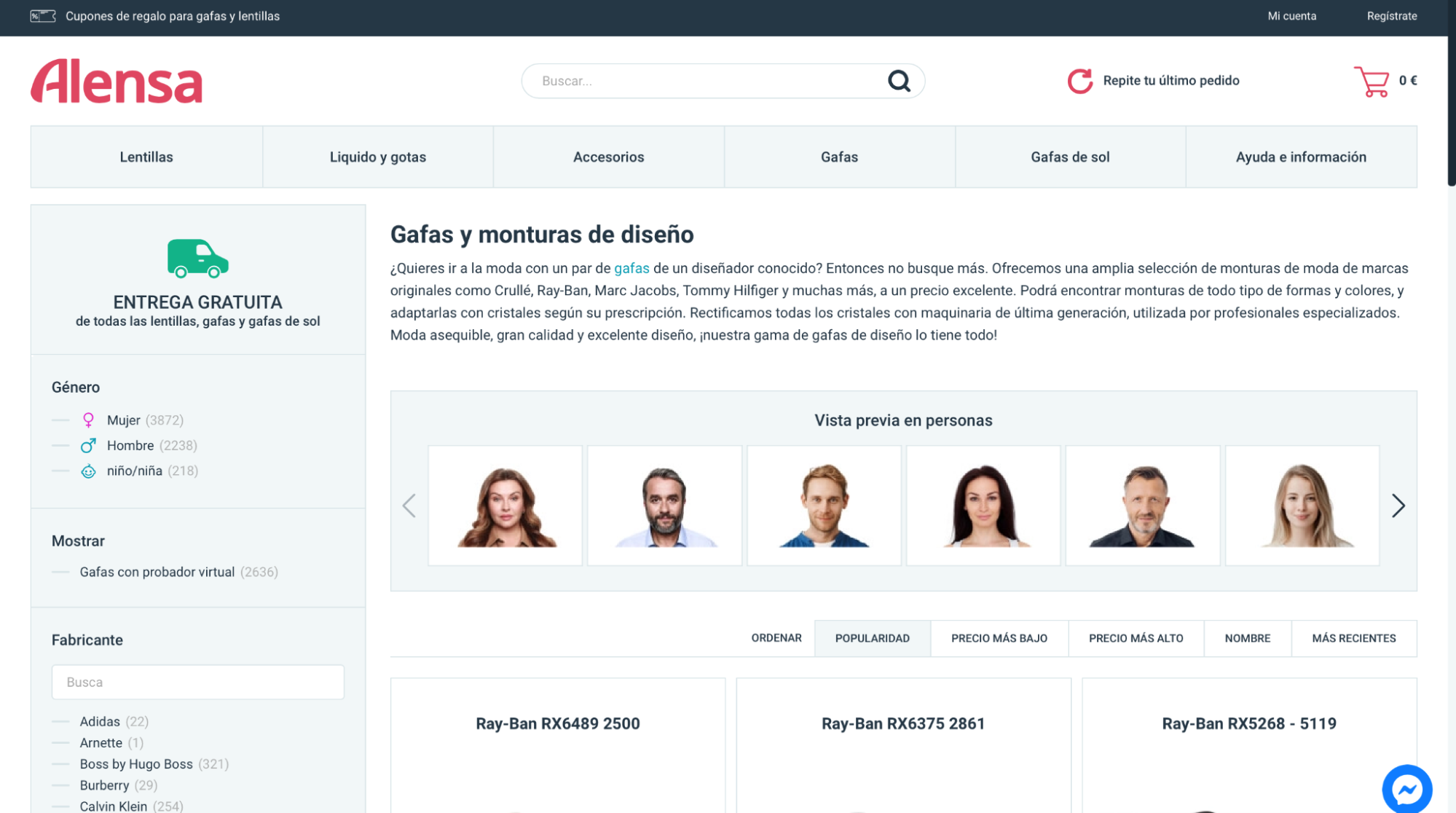Click the cart total 0 €
Screen dimensions: 1456x813
(1408, 81)
